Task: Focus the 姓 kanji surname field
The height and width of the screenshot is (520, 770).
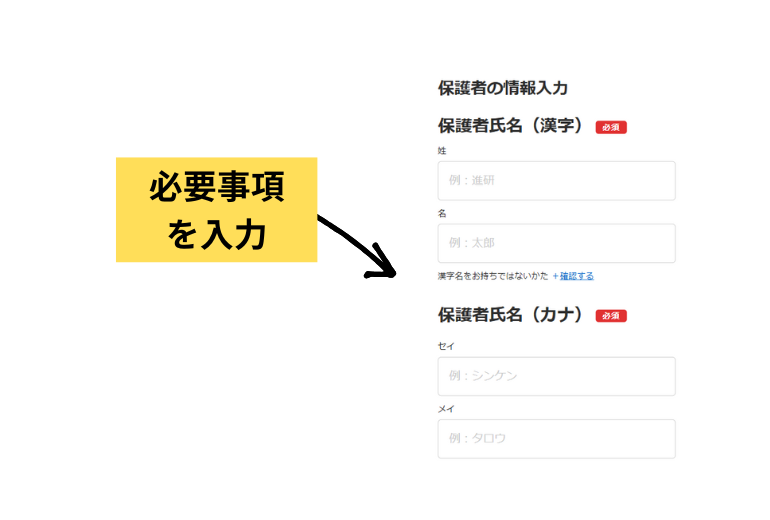Action: 556,181
